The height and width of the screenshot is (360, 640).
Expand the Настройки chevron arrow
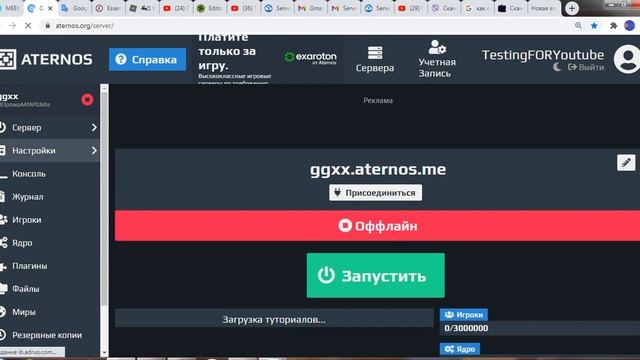coord(94,151)
